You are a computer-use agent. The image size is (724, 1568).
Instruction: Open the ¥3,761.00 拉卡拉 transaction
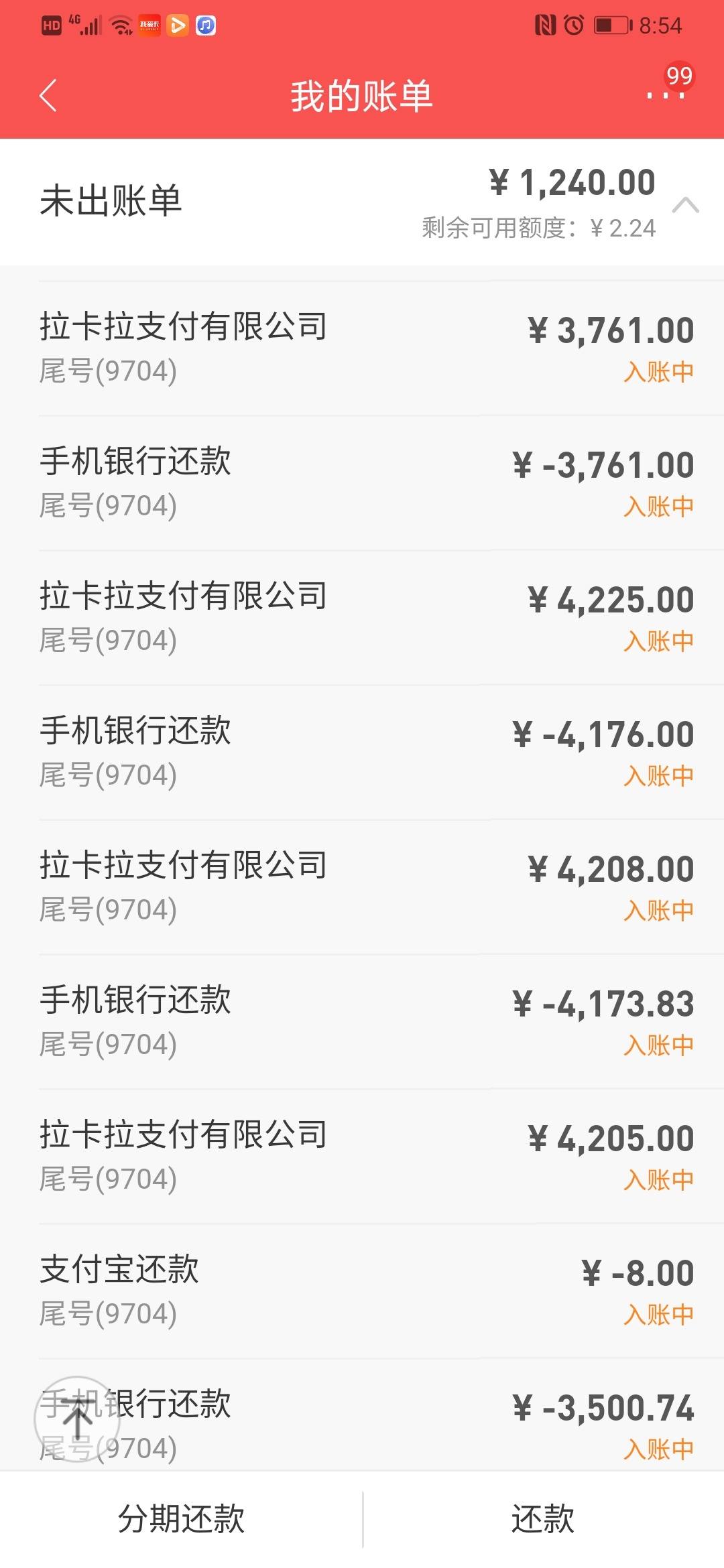[362, 348]
